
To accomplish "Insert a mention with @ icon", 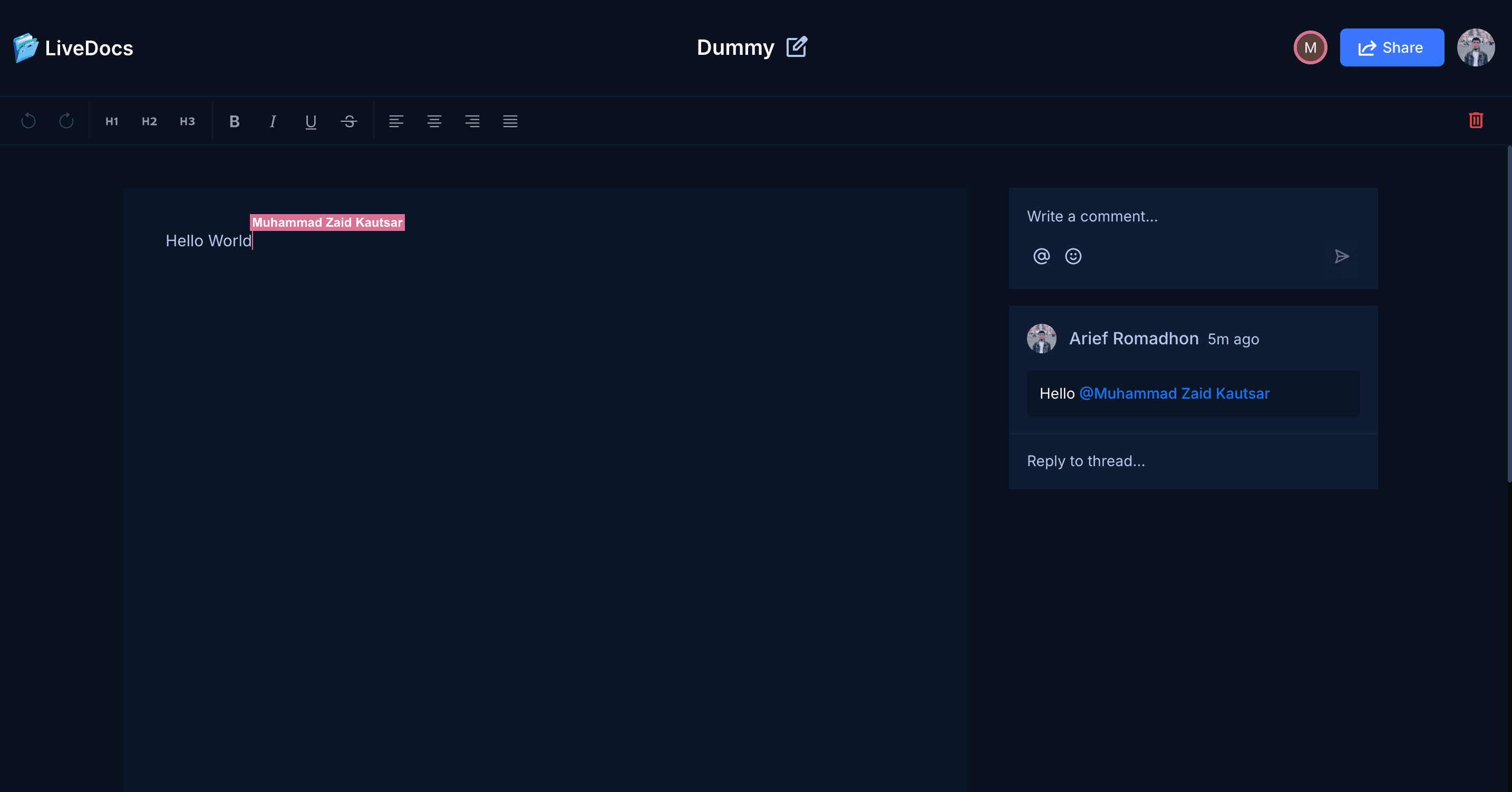I will point(1041,256).
